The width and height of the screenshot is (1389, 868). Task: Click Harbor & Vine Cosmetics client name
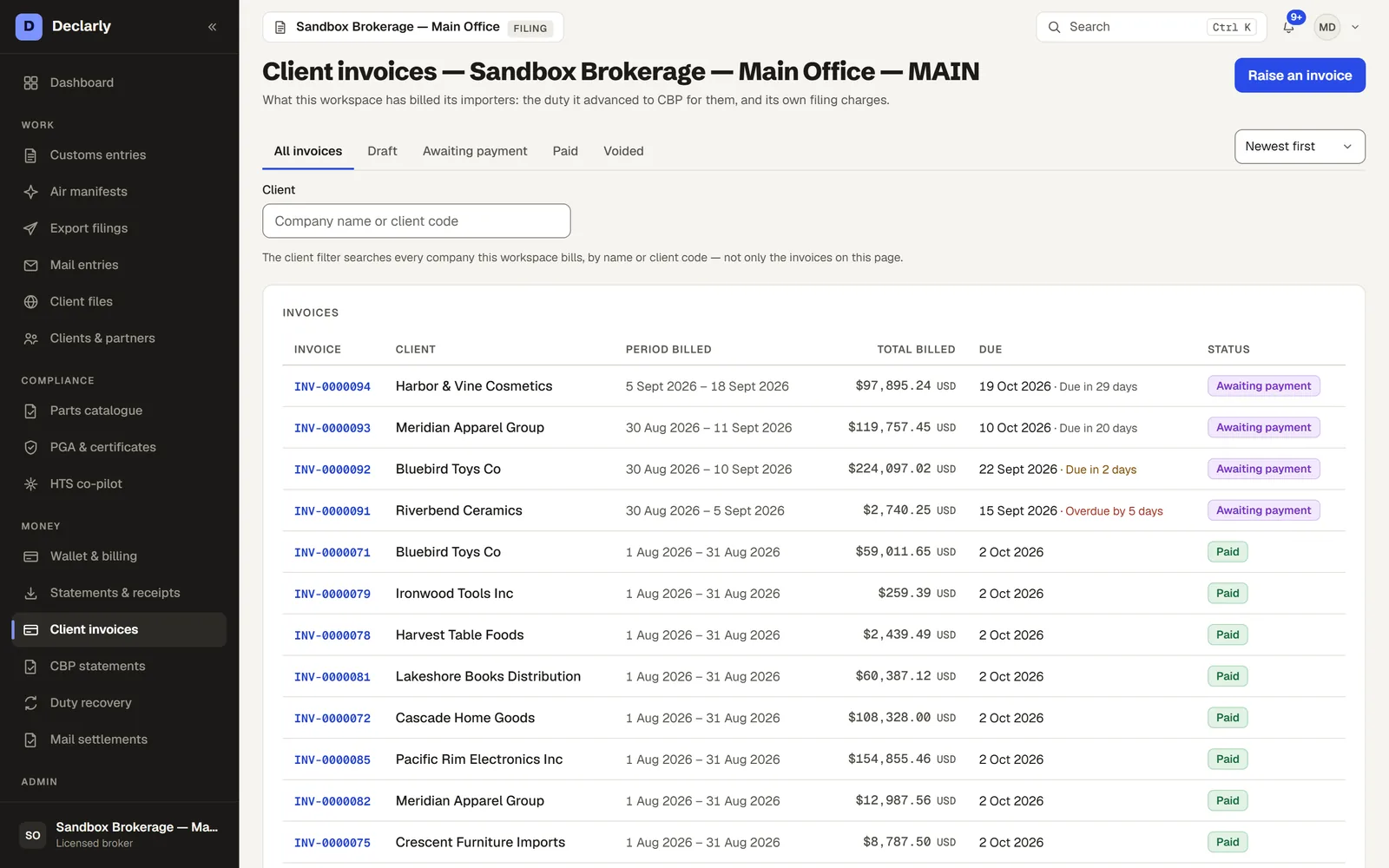point(474,386)
